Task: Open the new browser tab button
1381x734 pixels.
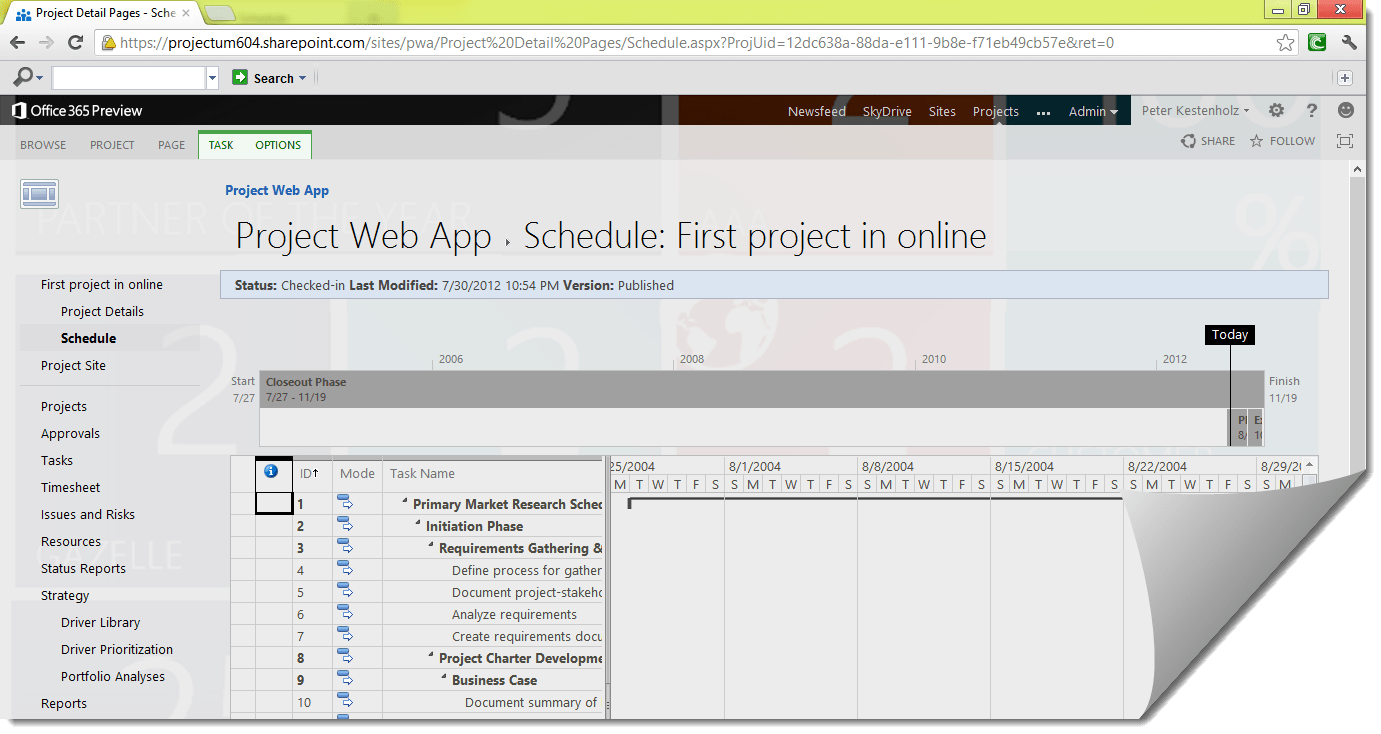Action: coord(220,13)
